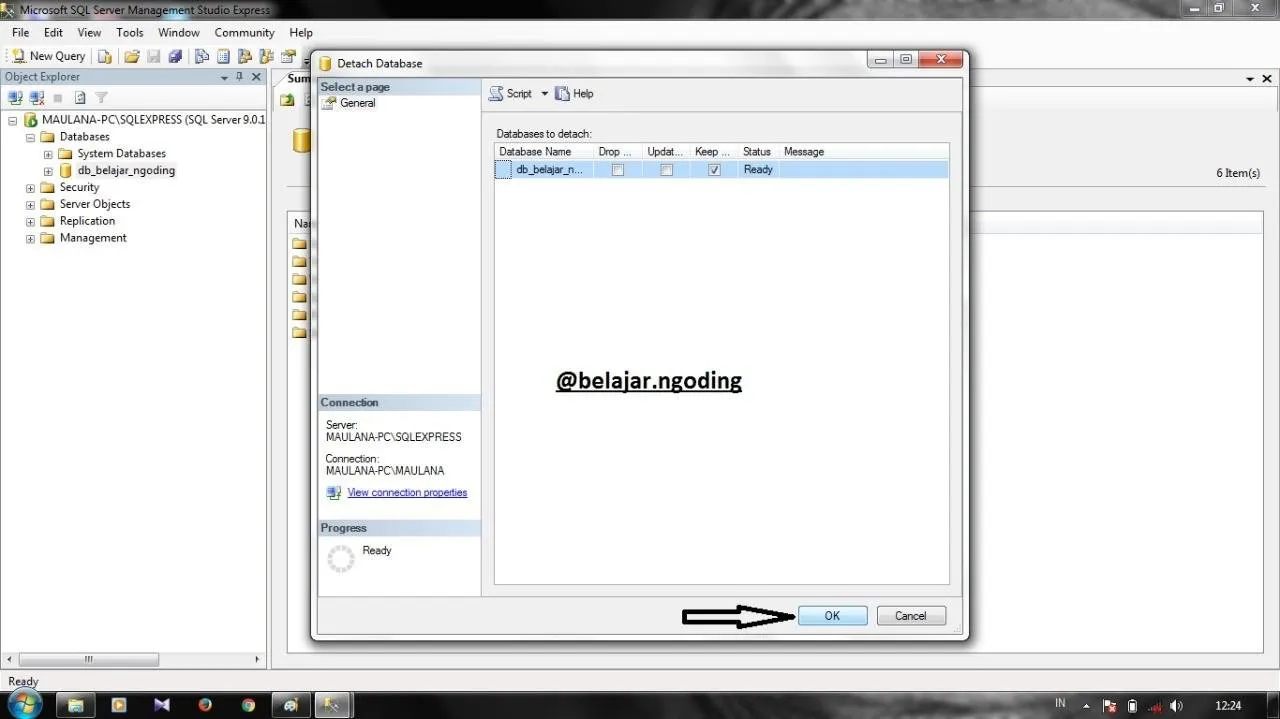Click the Refresh icon in Object Explorer toolbar
This screenshot has width=1280, height=719.
click(80, 97)
